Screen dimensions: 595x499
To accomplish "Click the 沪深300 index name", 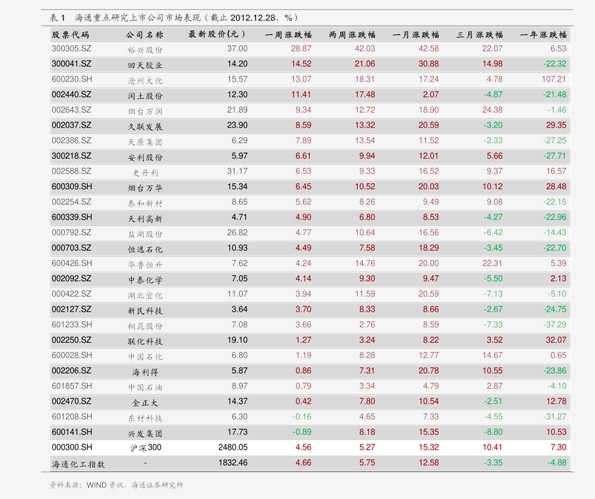I will 146,448.
